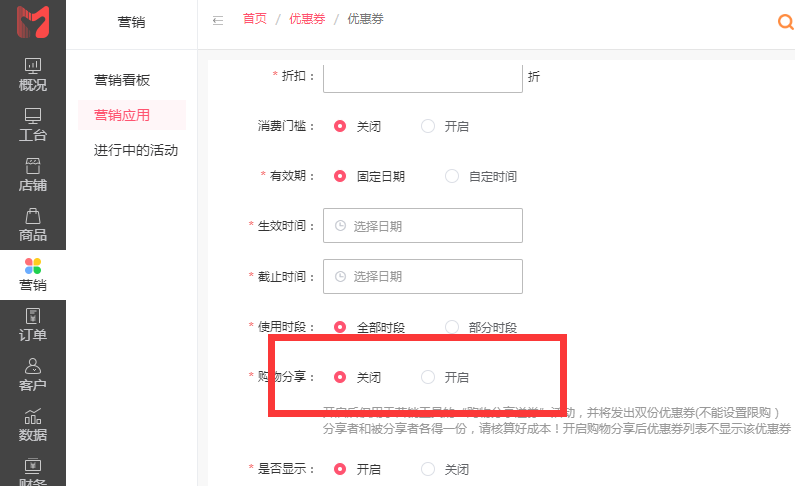Collapse the submenu with the fold icon
This screenshot has height=486, width=795.
coord(218,20)
